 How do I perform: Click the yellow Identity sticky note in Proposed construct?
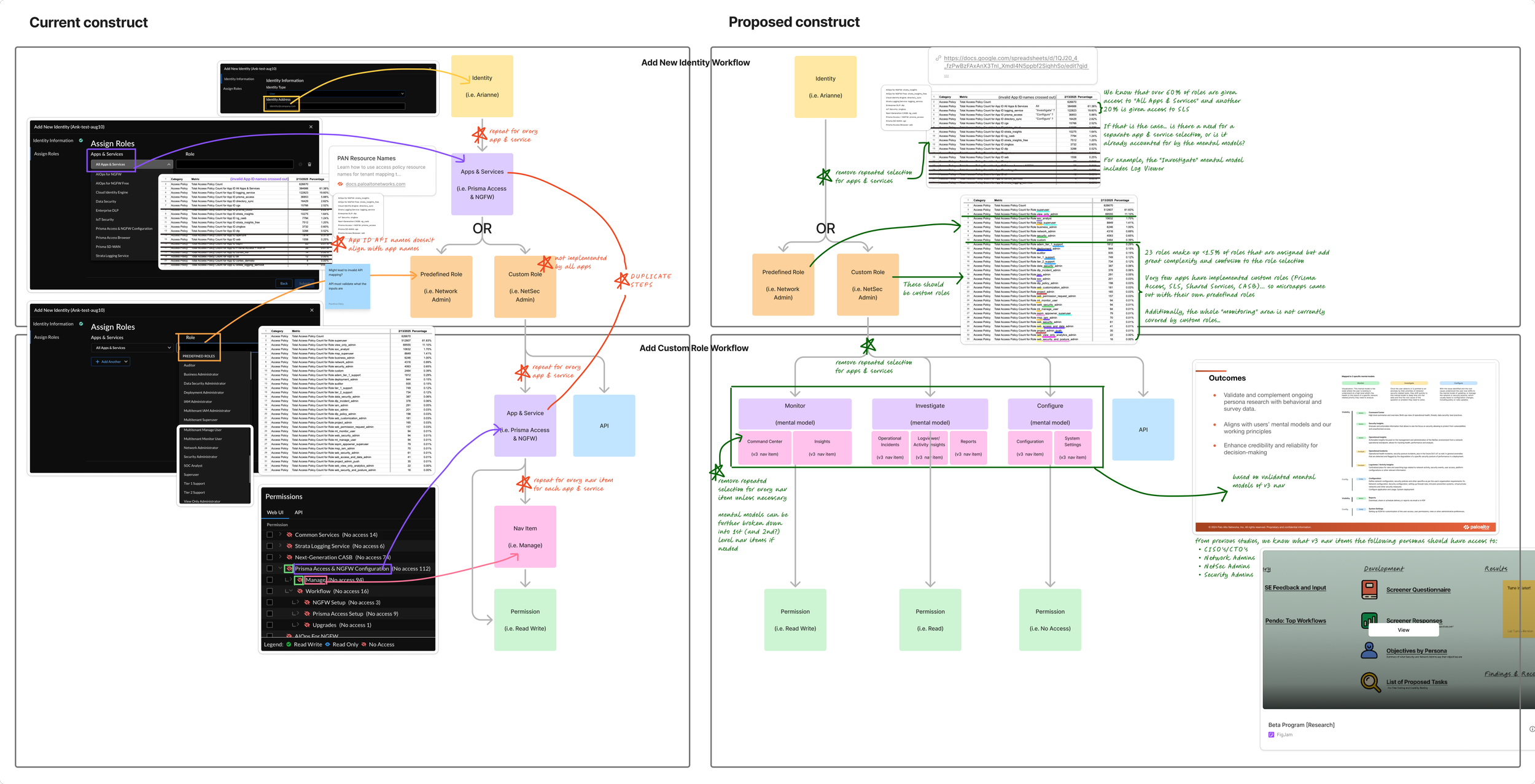point(825,87)
